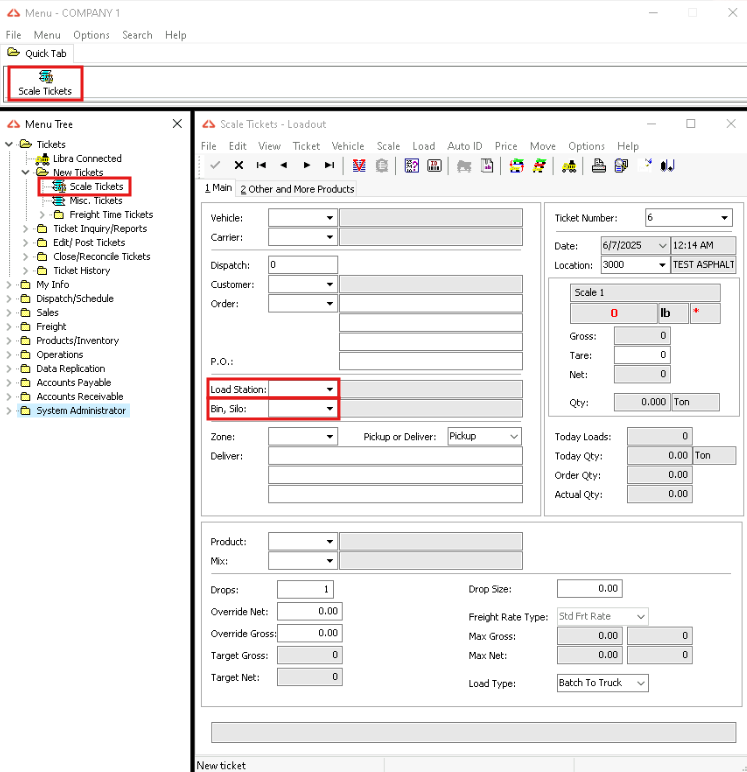Go to previous ticket record
The image size is (747, 772).
284,165
